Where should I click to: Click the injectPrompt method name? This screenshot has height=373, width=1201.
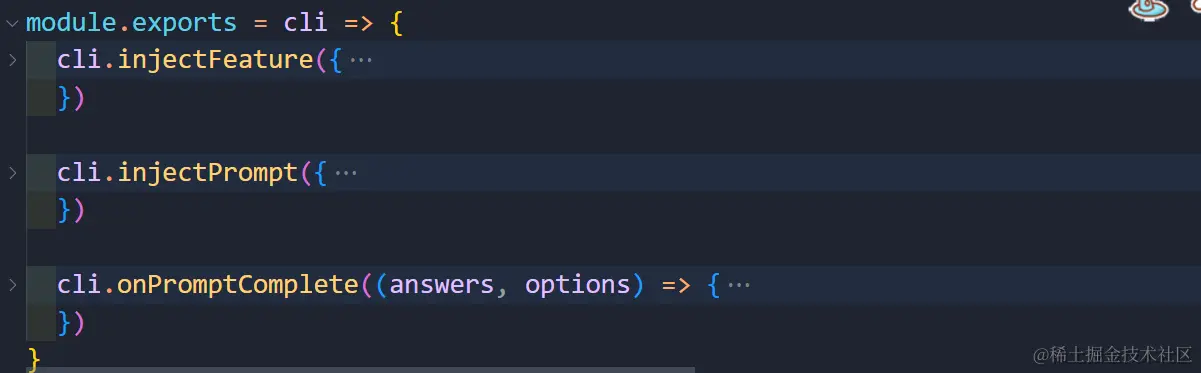208,173
